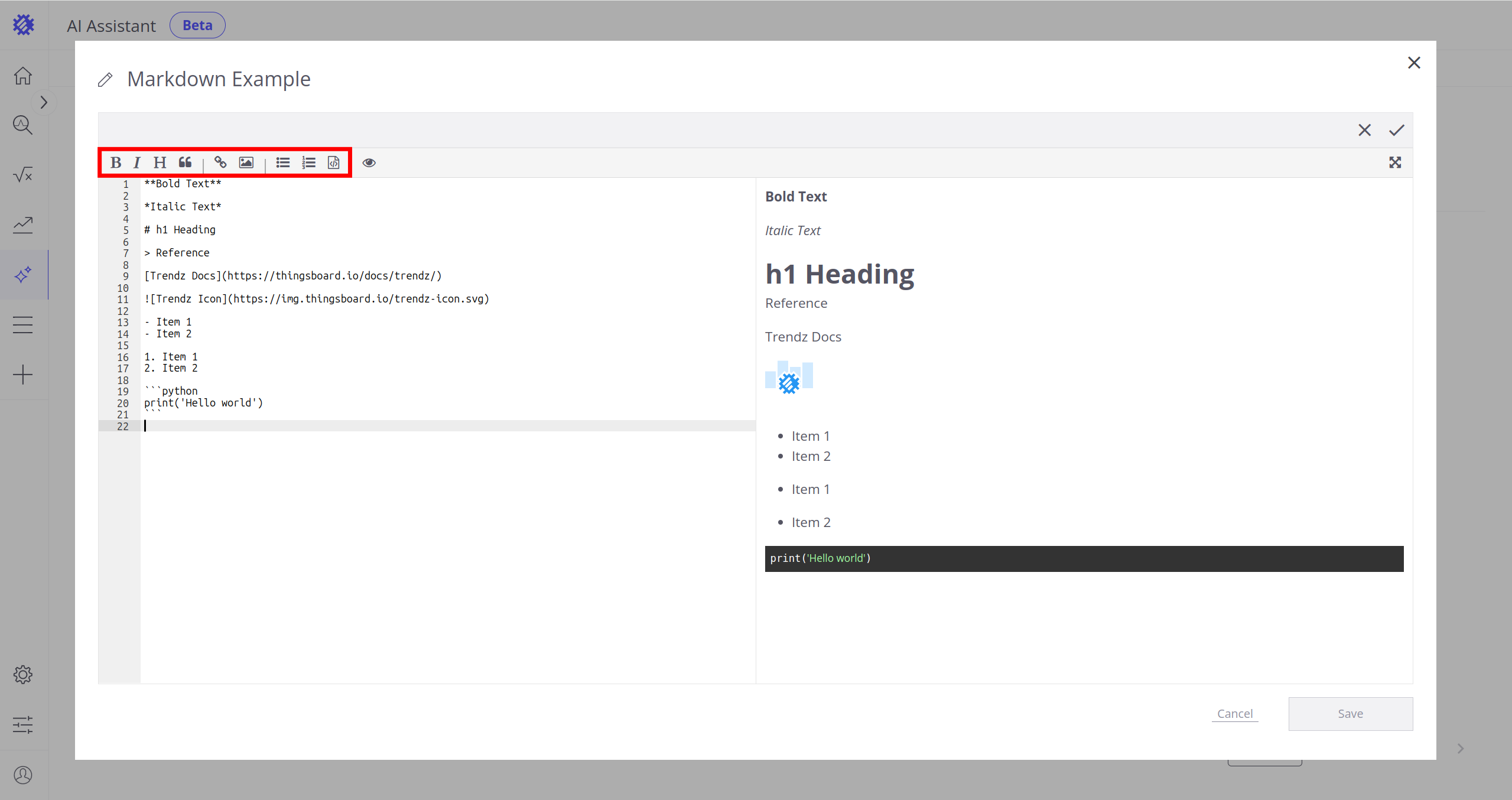Insert link using chain icon
The image size is (1512, 800).
coord(220,162)
